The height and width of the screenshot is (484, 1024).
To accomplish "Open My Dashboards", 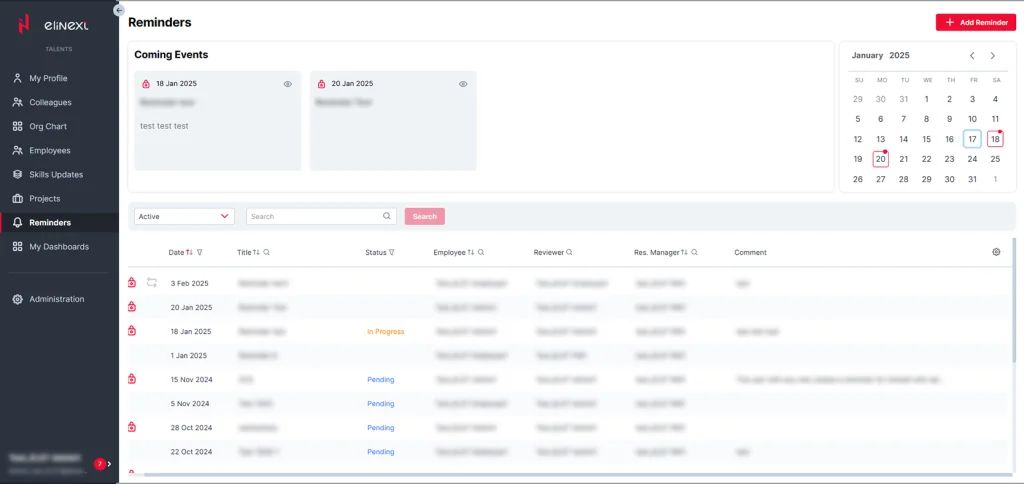I will coord(59,247).
